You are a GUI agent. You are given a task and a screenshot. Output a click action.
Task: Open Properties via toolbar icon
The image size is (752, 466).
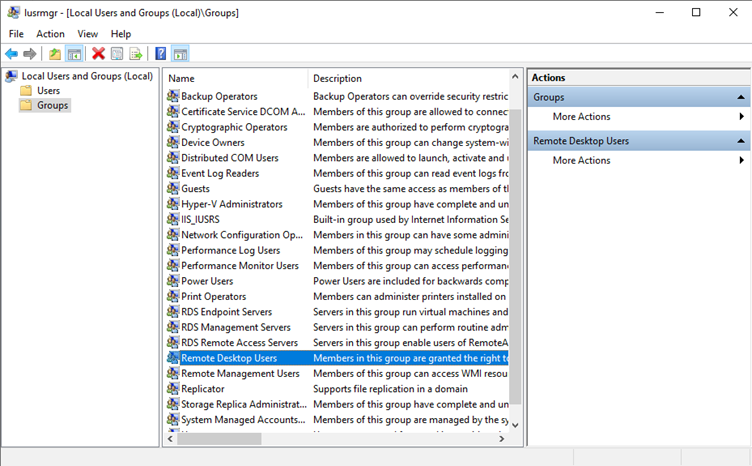117,54
